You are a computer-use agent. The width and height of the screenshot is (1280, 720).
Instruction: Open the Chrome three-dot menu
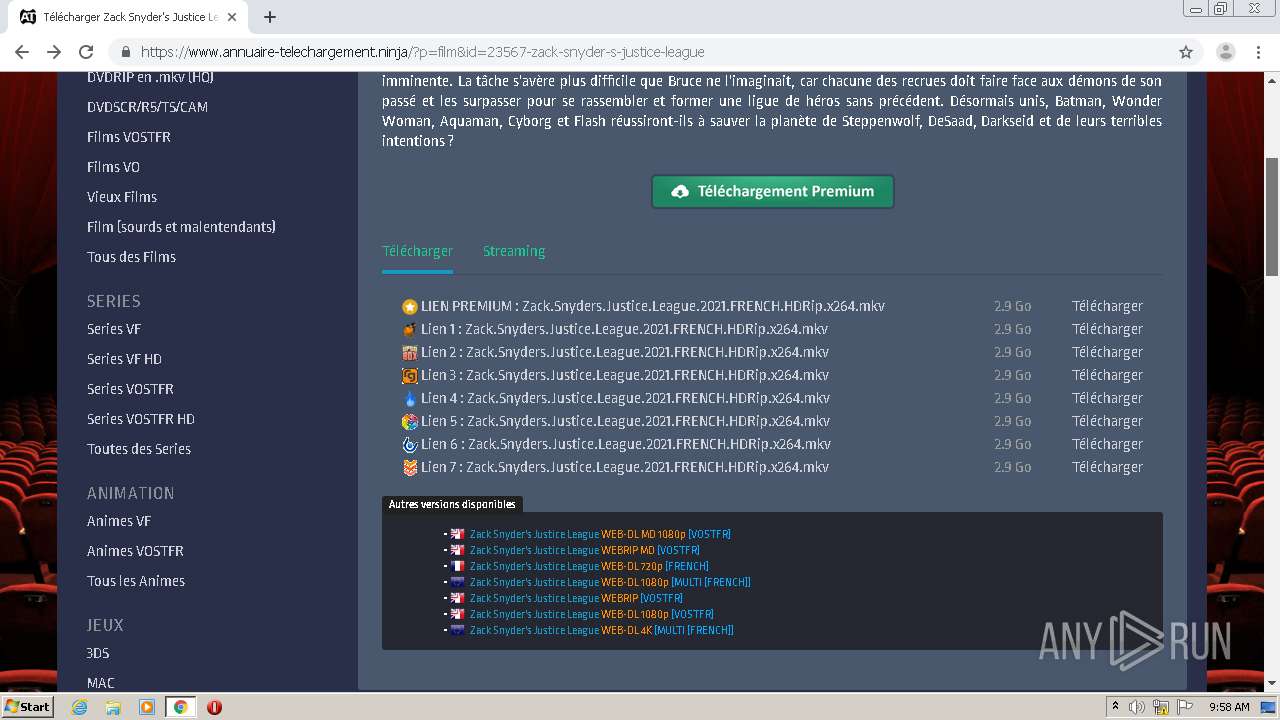coord(1257,52)
